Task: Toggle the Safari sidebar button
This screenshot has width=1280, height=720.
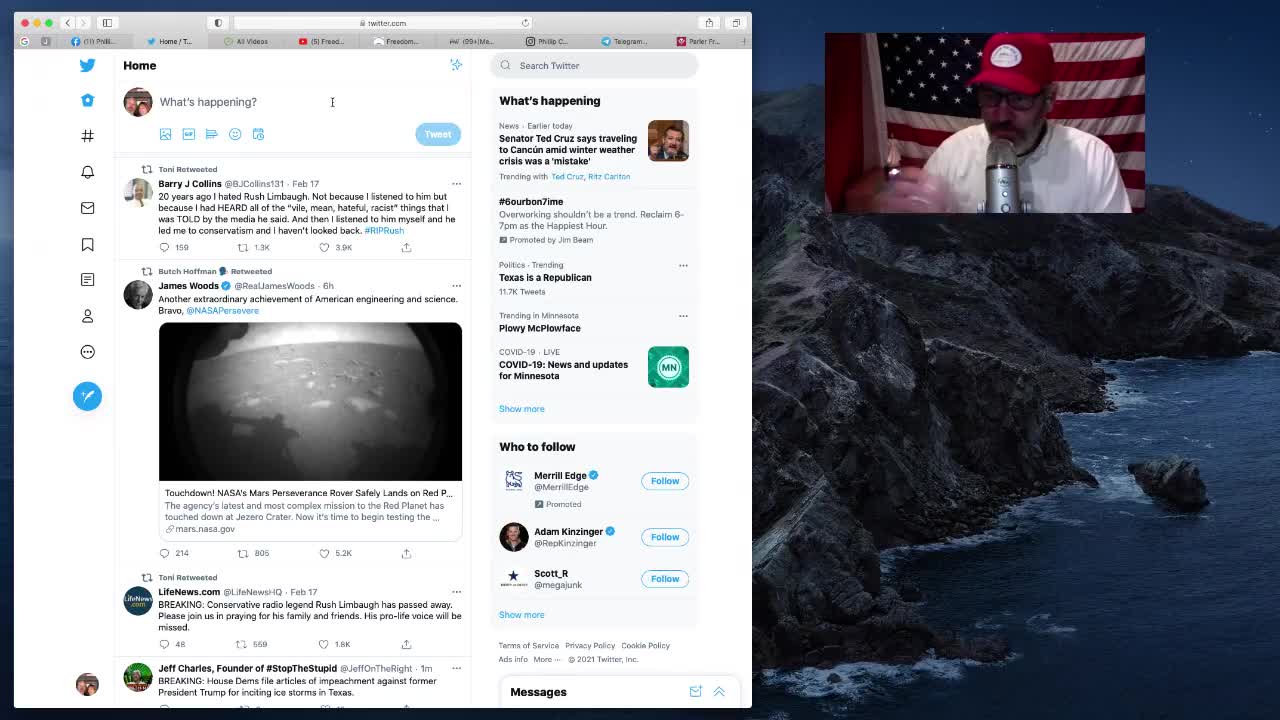Action: coord(107,23)
